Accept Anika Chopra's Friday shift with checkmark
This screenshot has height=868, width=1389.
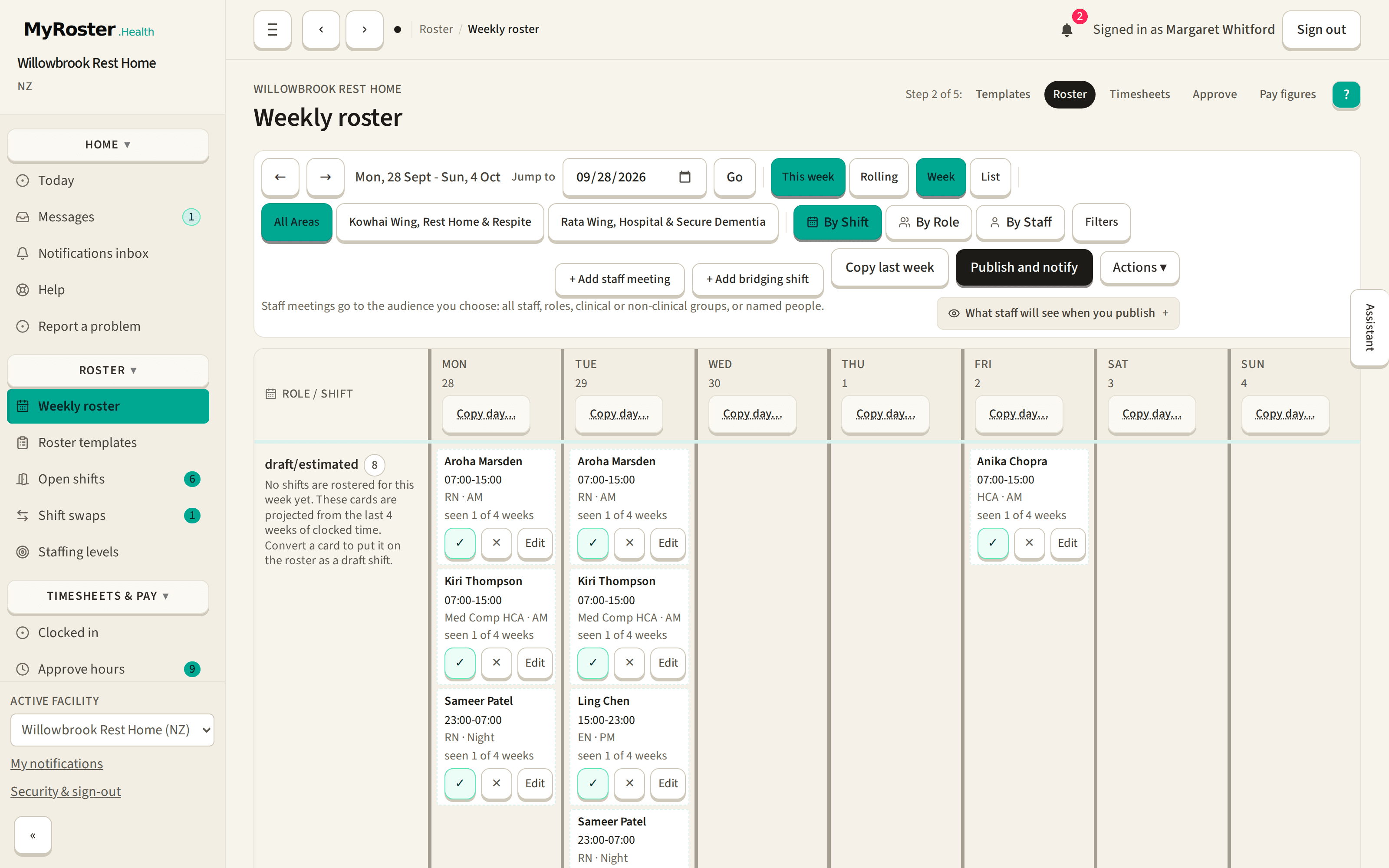click(992, 542)
